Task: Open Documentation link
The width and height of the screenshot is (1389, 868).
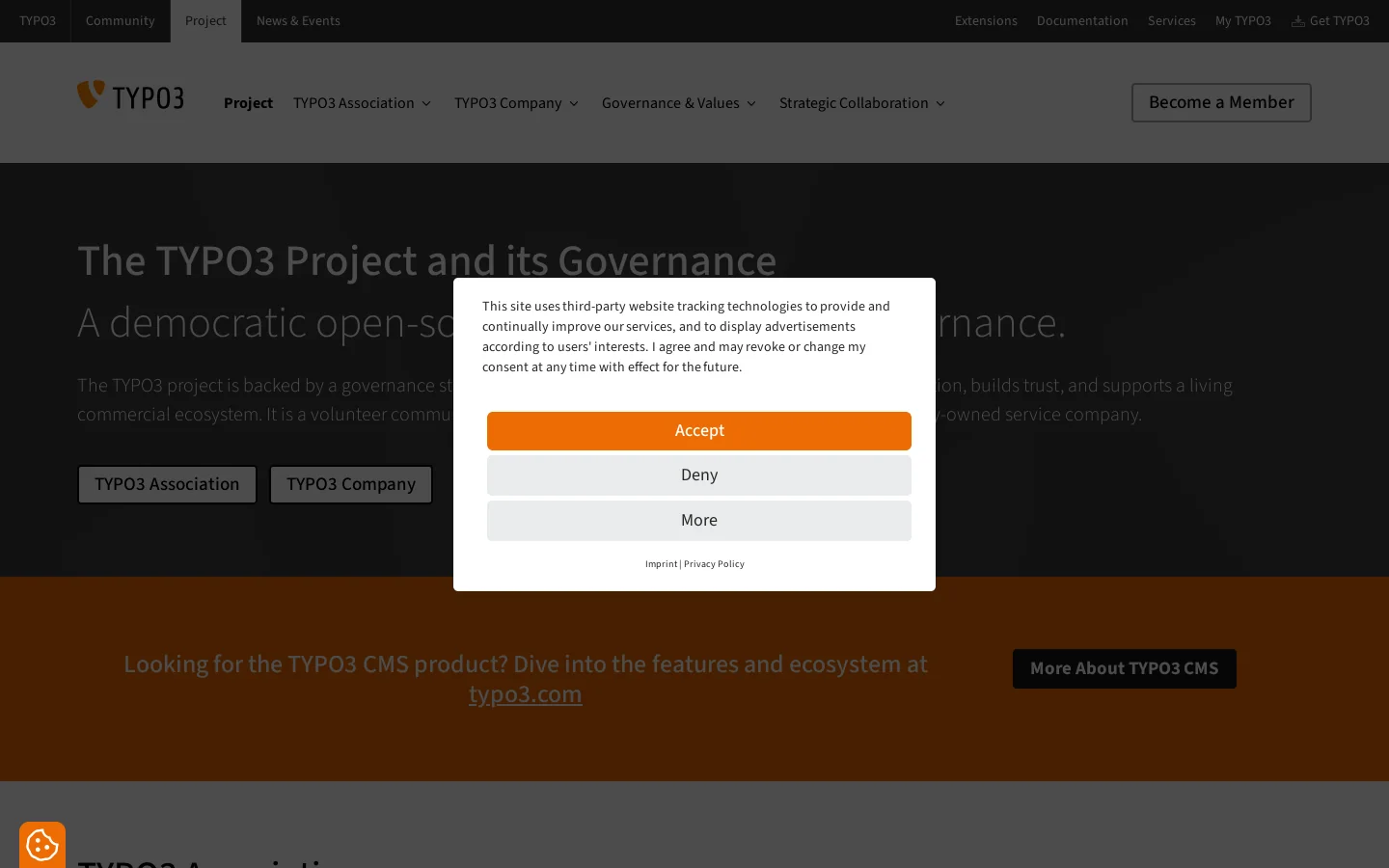Action: pyautogui.click(x=1082, y=20)
